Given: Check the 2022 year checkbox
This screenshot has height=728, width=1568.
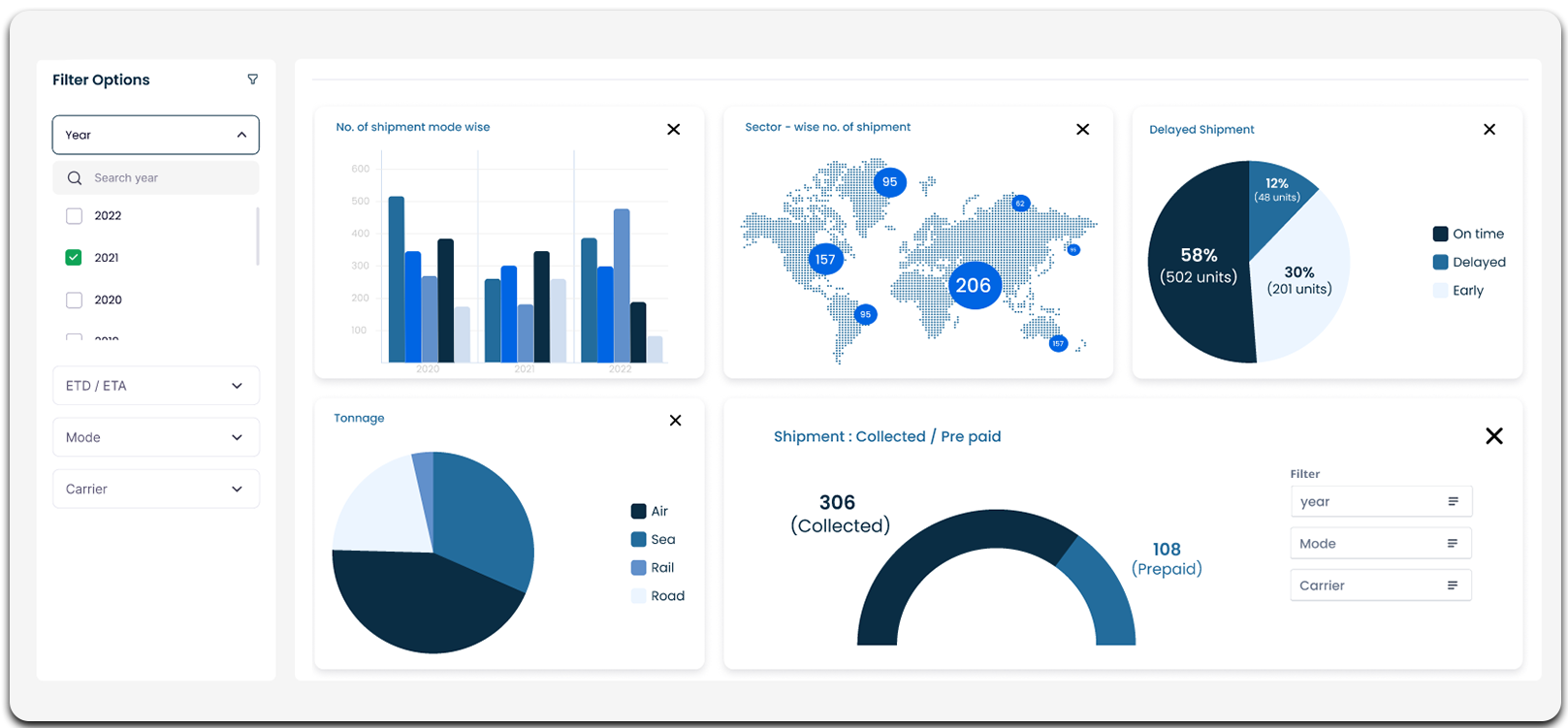Looking at the screenshot, I should tap(74, 216).
